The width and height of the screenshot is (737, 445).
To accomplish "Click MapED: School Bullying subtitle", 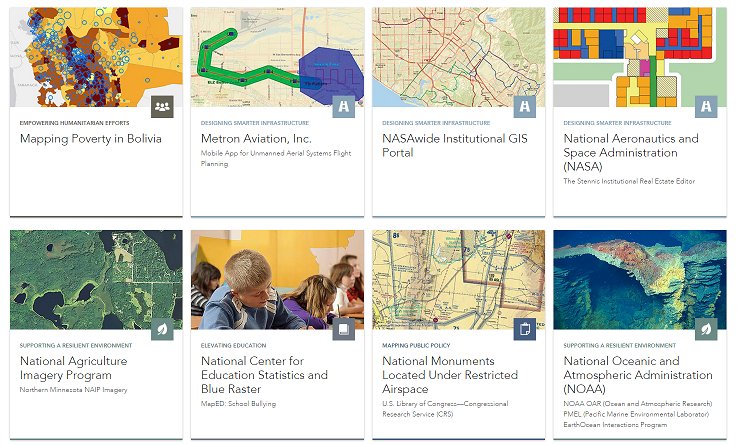I will [x=238, y=404].
